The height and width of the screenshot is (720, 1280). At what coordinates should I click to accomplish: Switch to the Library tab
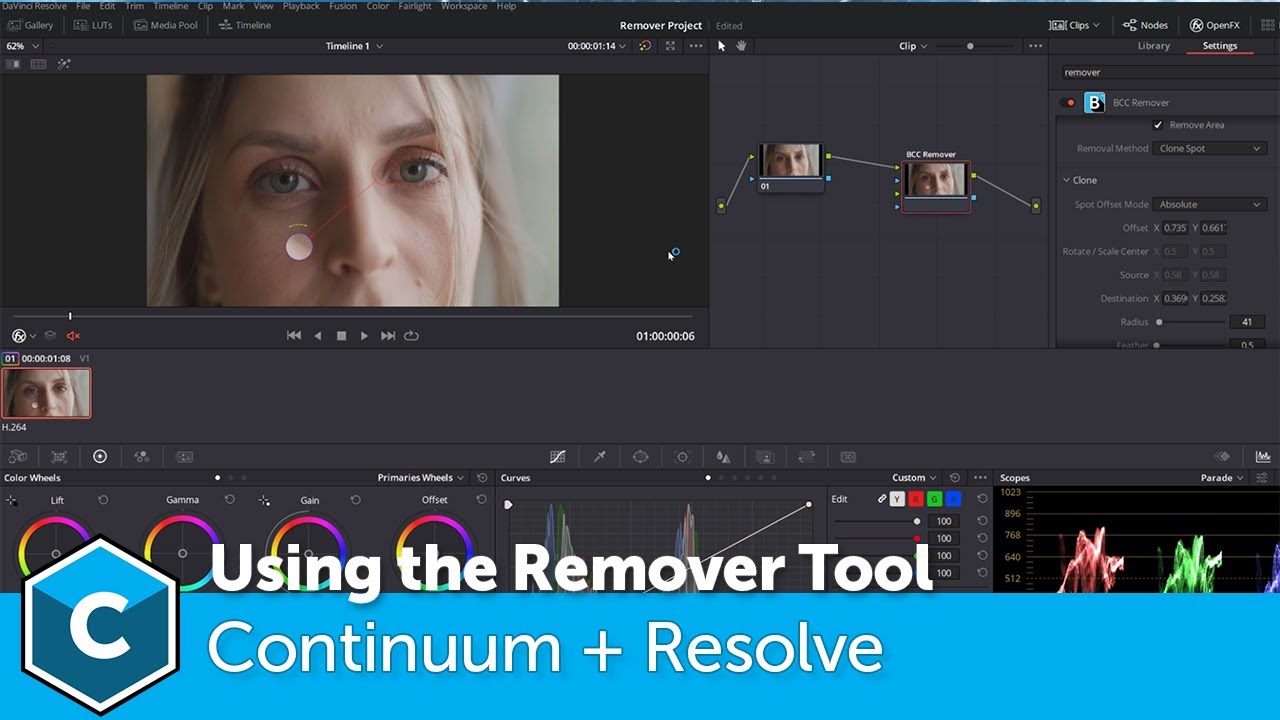(1153, 46)
